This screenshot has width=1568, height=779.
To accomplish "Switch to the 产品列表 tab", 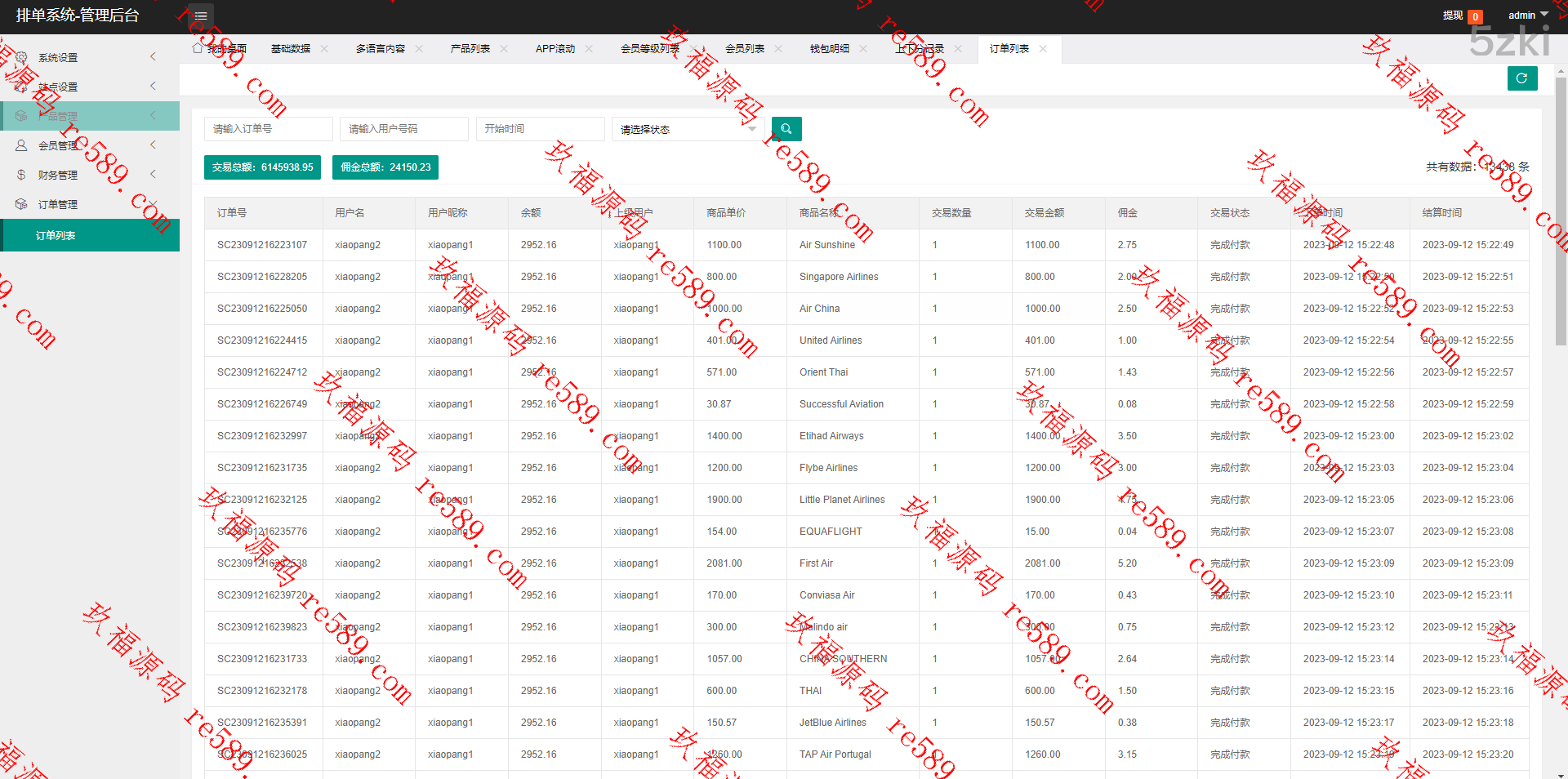I will pyautogui.click(x=470, y=49).
